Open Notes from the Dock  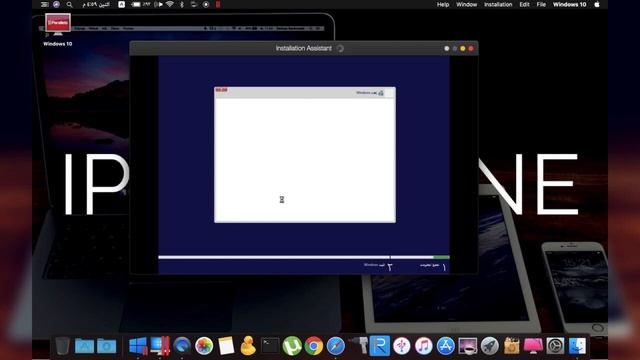tap(226, 346)
